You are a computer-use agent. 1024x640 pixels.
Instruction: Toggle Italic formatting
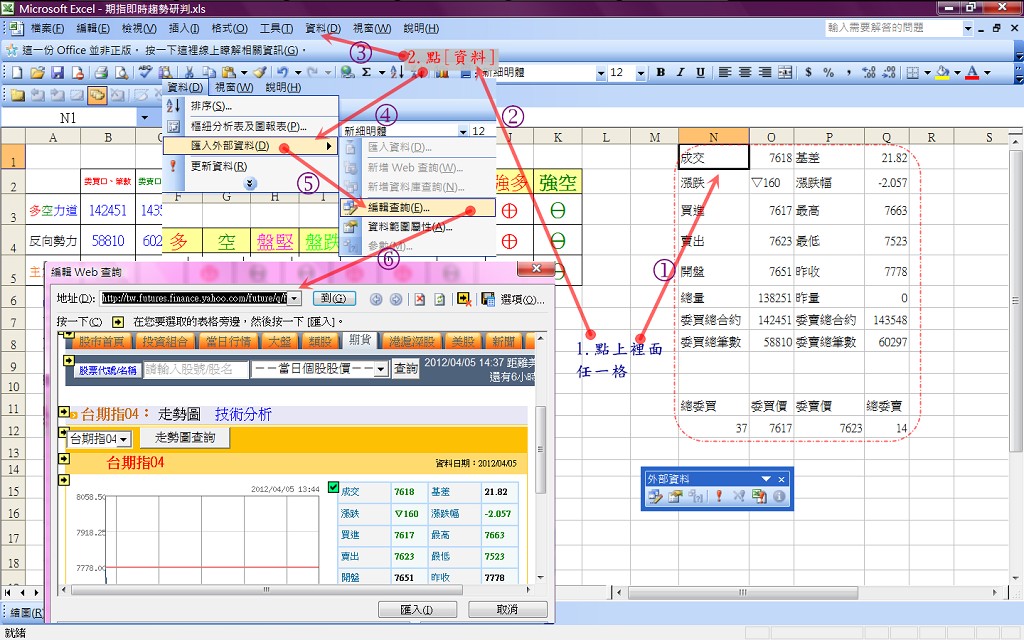[x=680, y=72]
